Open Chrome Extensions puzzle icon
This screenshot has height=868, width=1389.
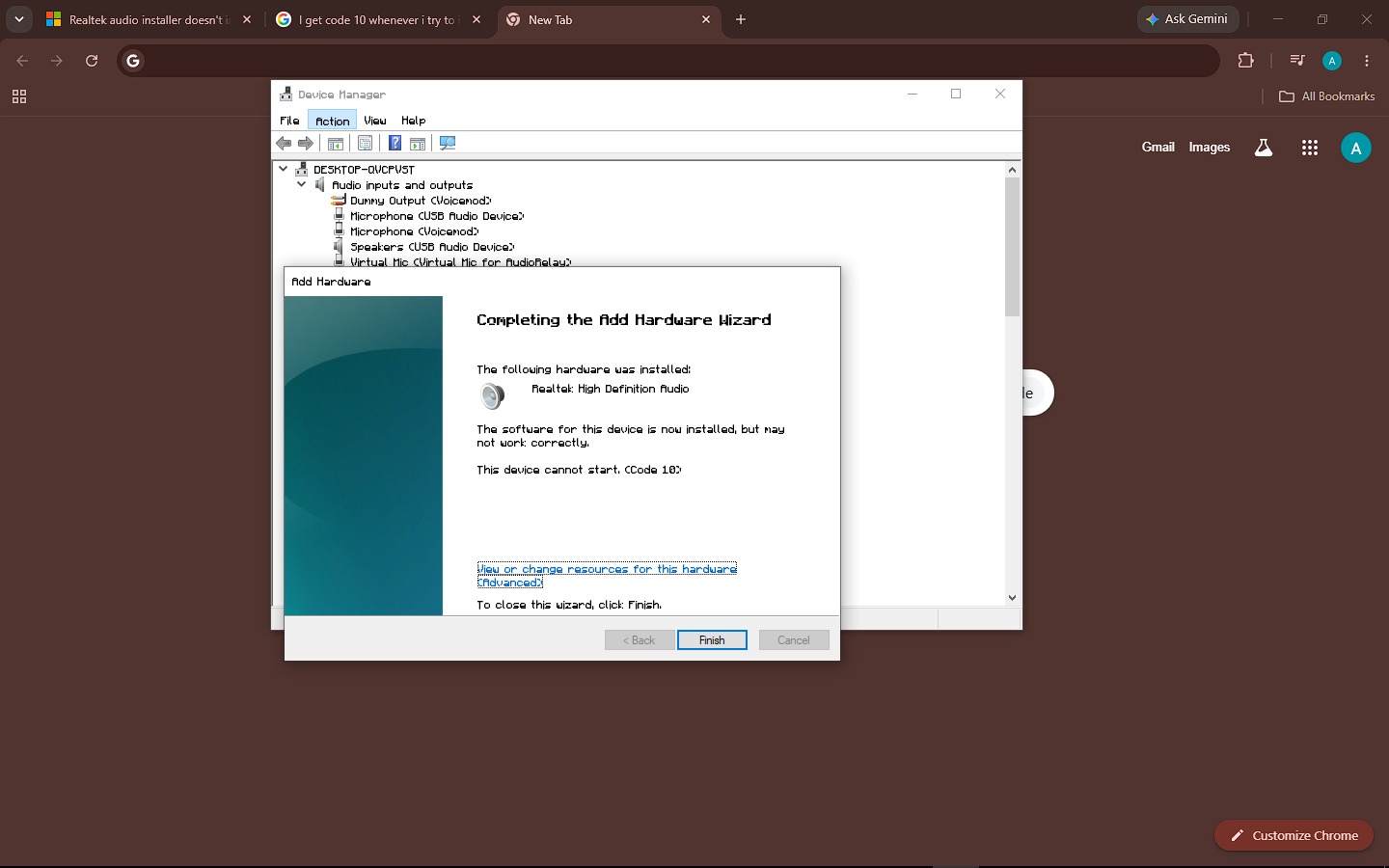1245,61
